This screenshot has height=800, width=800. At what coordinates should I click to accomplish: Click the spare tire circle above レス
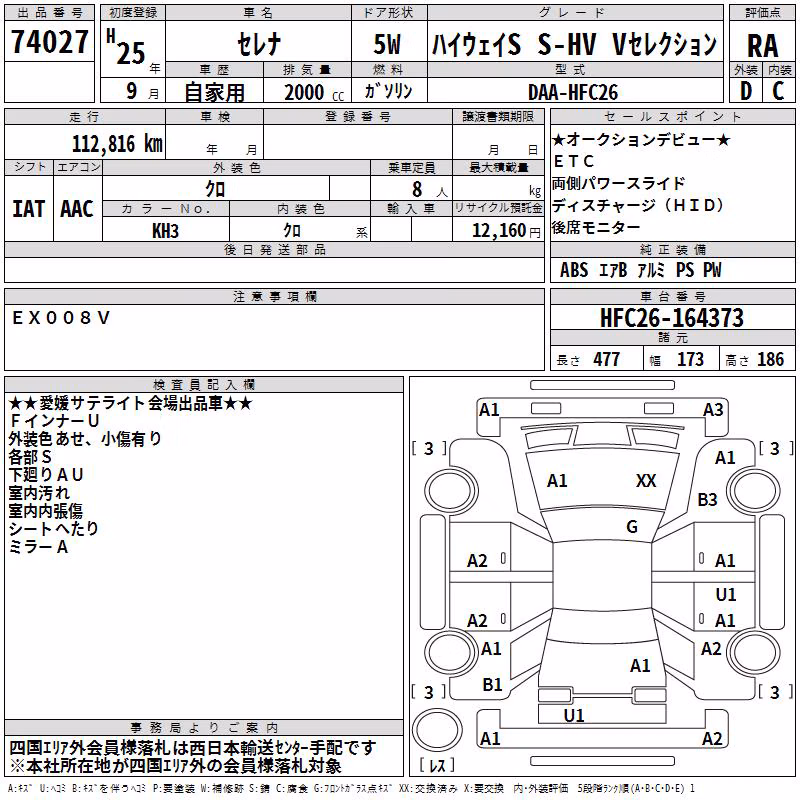437,730
